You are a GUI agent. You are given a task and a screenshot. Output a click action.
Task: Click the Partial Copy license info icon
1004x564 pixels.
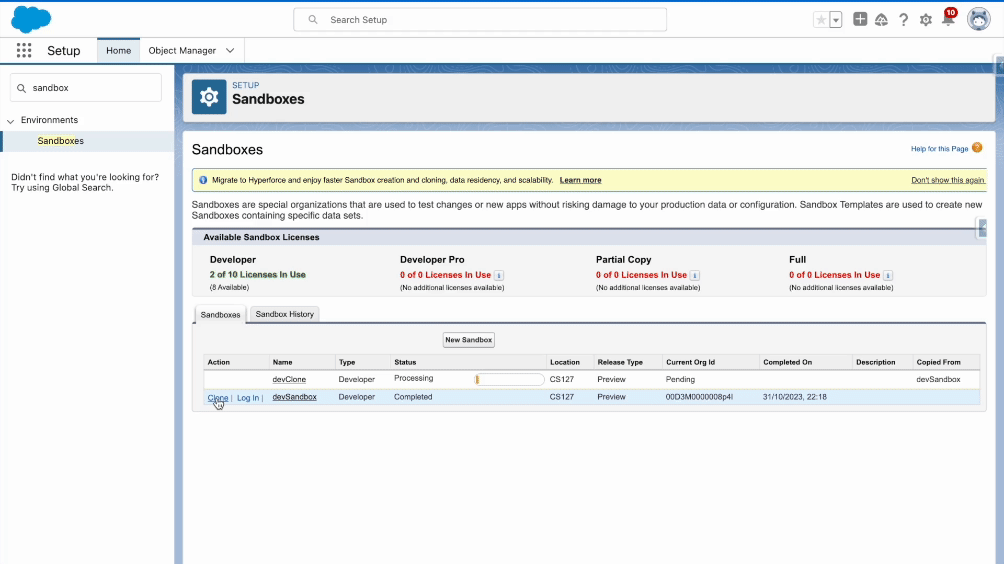[x=695, y=275]
